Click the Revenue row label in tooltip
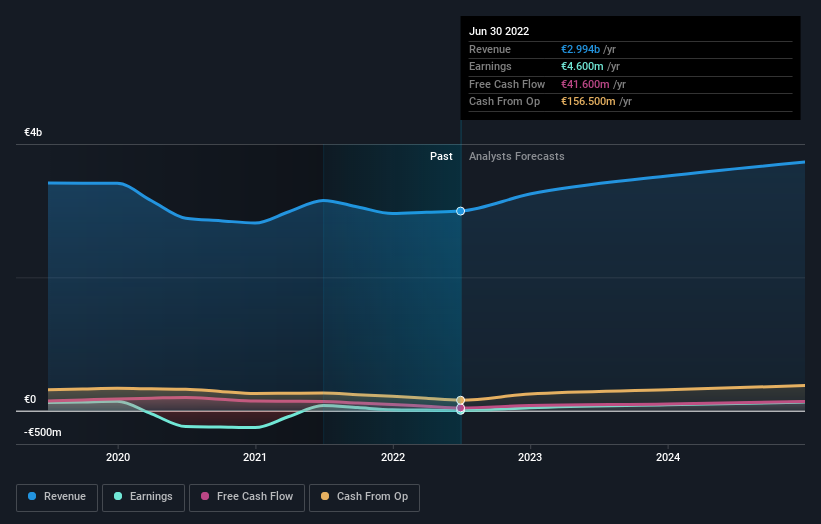Viewport: 821px width, 524px height. [x=490, y=49]
